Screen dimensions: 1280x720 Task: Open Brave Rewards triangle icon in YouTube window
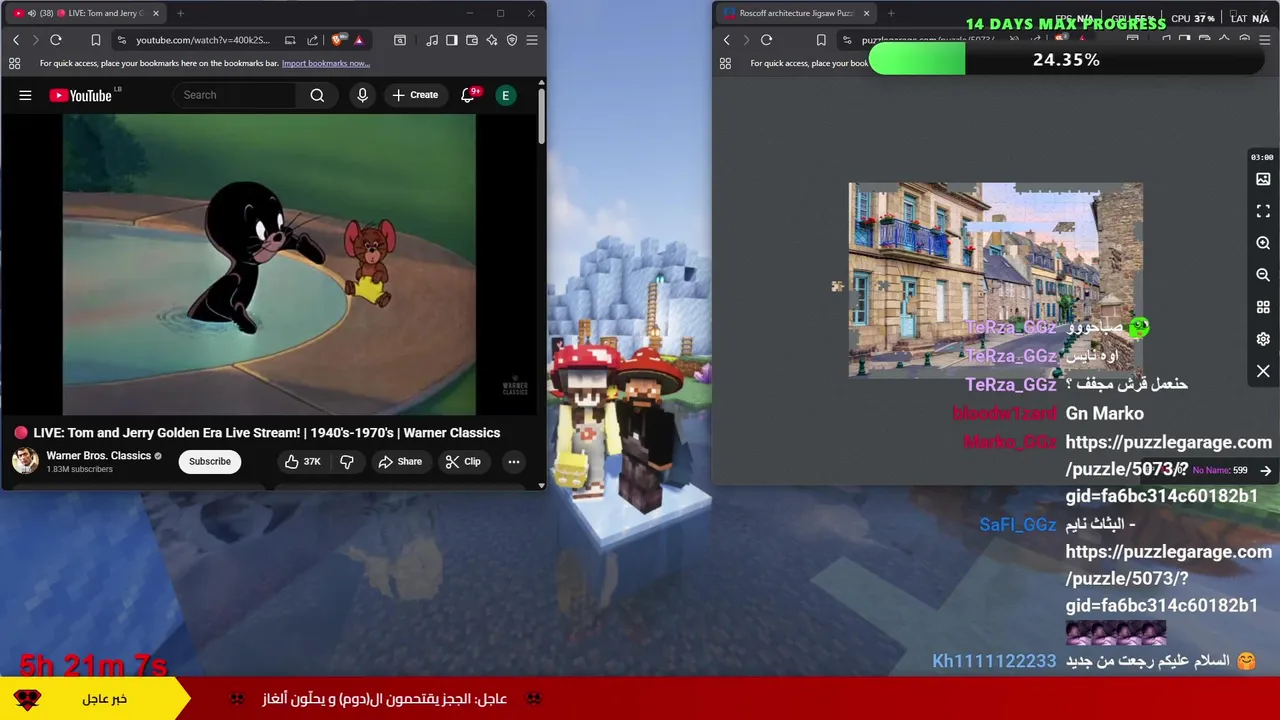point(358,40)
